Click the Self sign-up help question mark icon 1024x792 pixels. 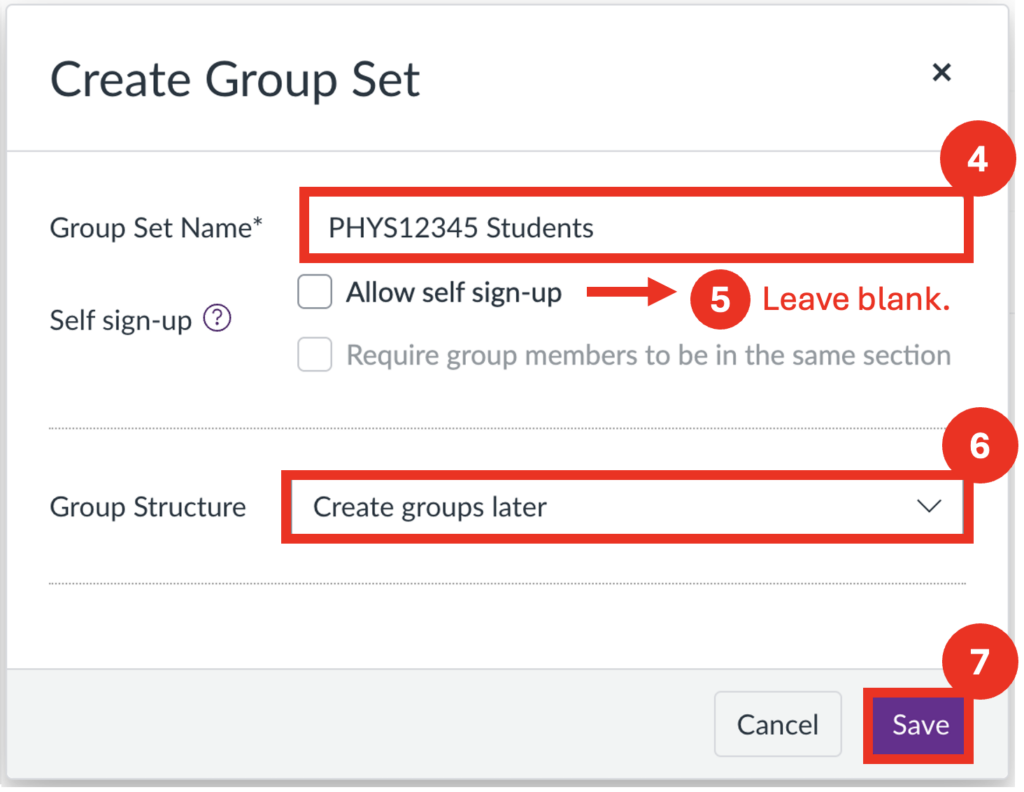(217, 319)
